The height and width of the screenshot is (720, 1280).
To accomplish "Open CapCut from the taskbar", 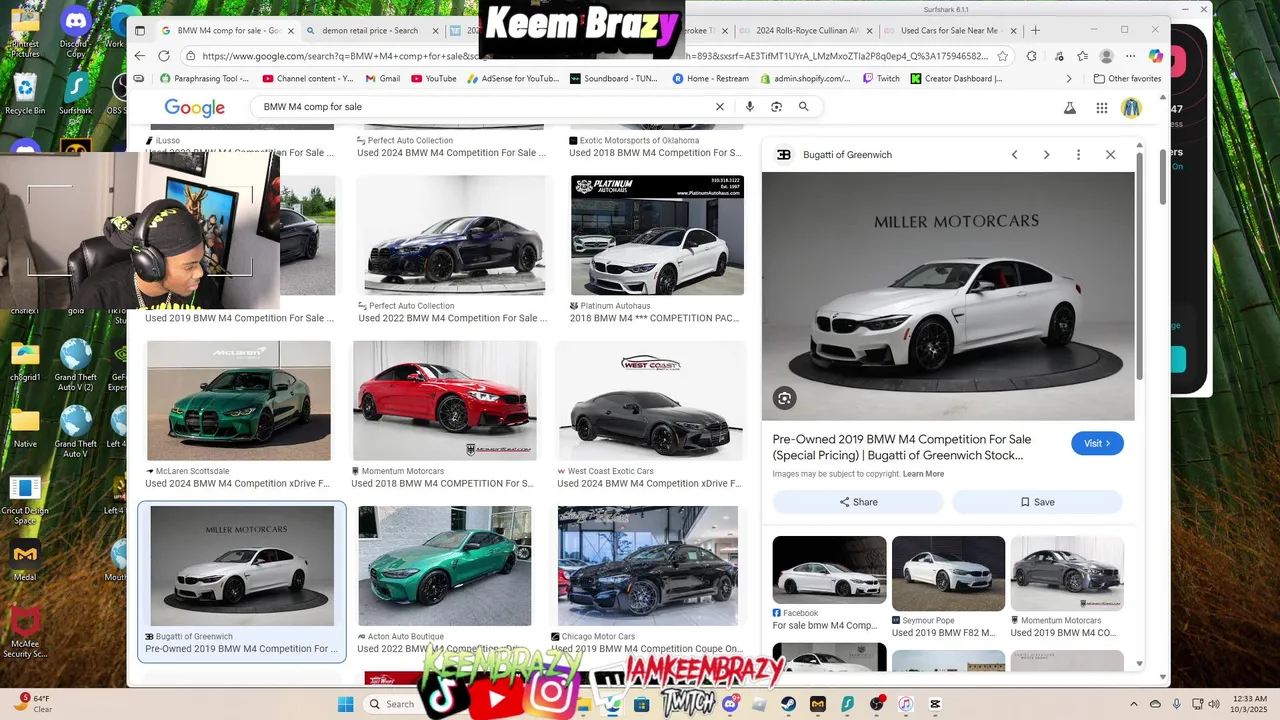I will 935,704.
